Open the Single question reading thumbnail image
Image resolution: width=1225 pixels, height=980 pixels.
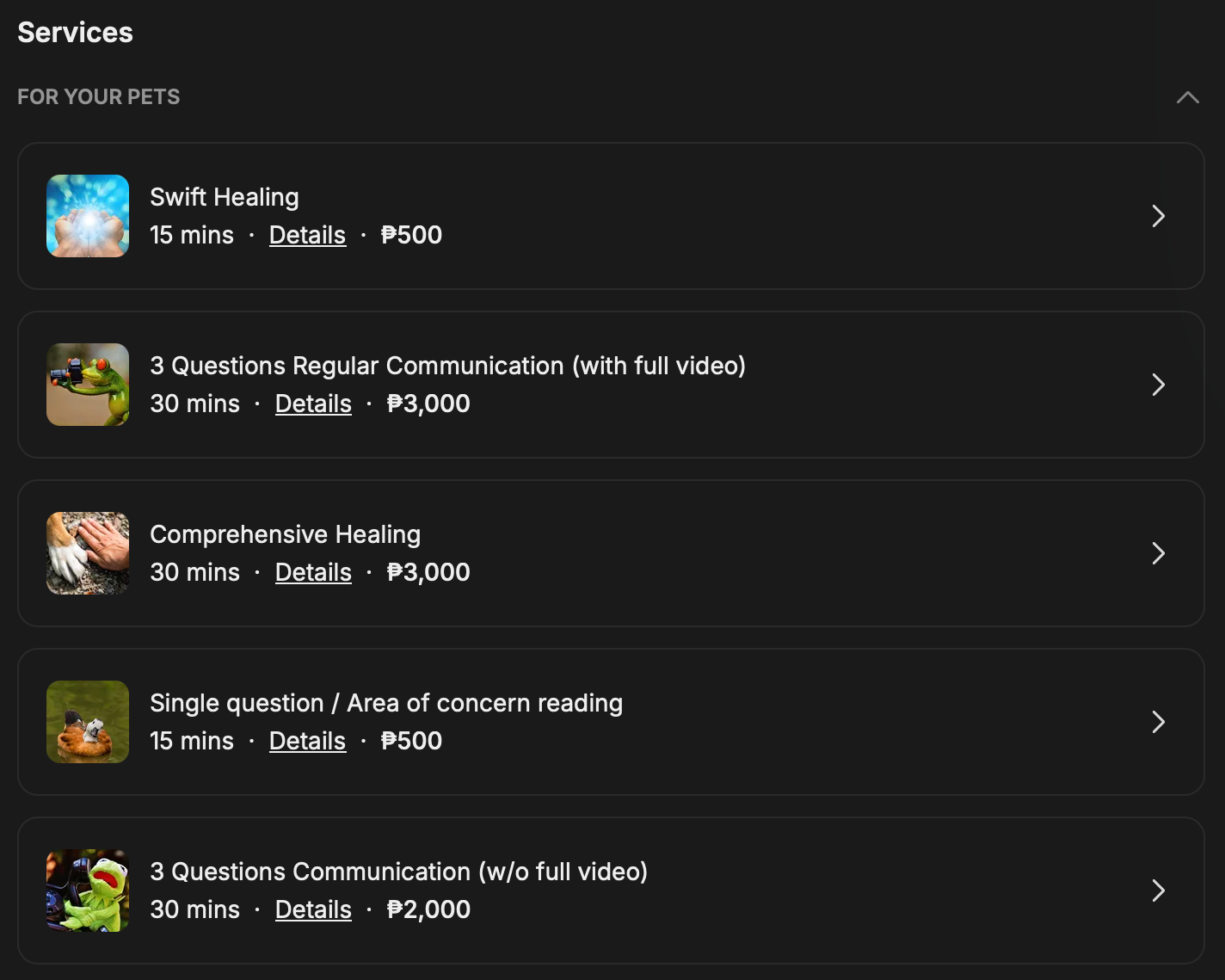click(x=88, y=722)
